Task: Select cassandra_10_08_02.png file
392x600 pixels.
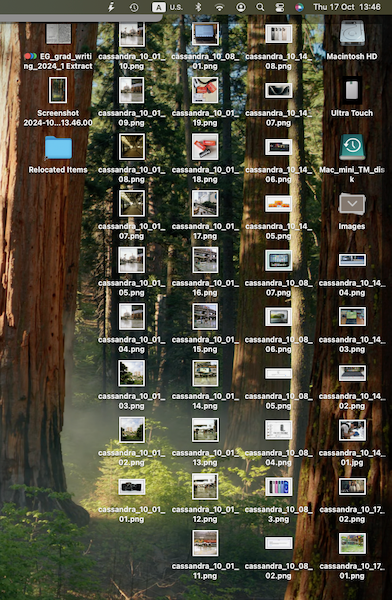Action: (278, 543)
